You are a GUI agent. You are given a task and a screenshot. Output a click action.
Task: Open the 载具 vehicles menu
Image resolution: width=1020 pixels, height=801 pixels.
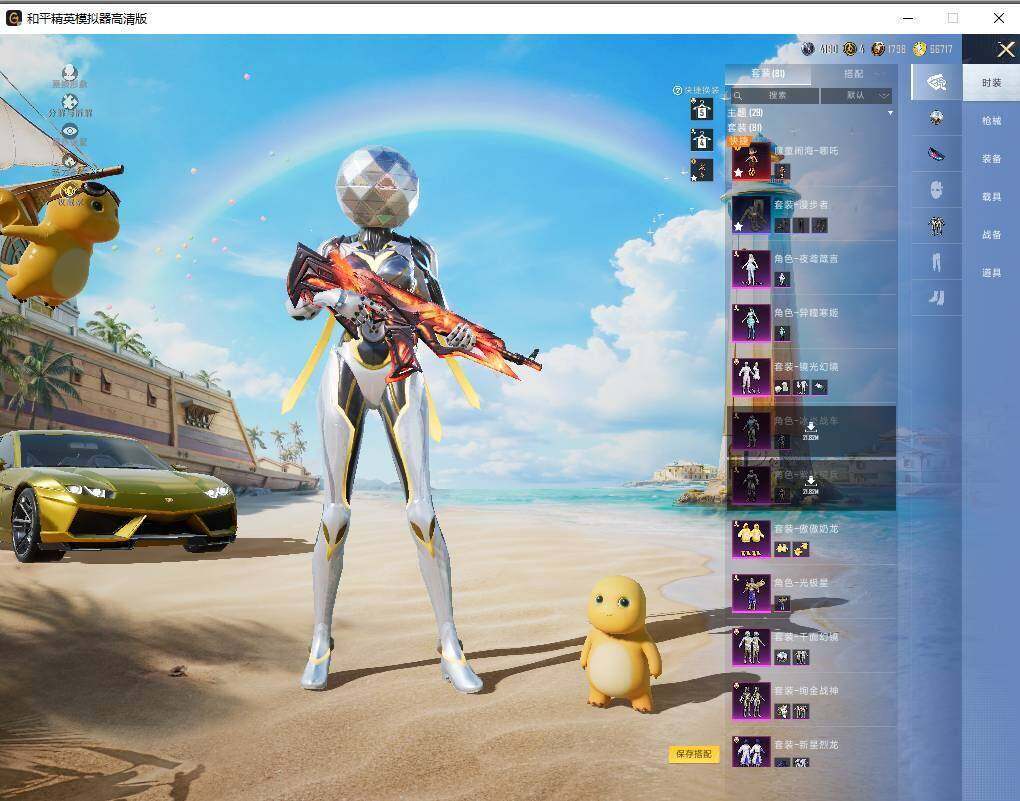[x=991, y=197]
